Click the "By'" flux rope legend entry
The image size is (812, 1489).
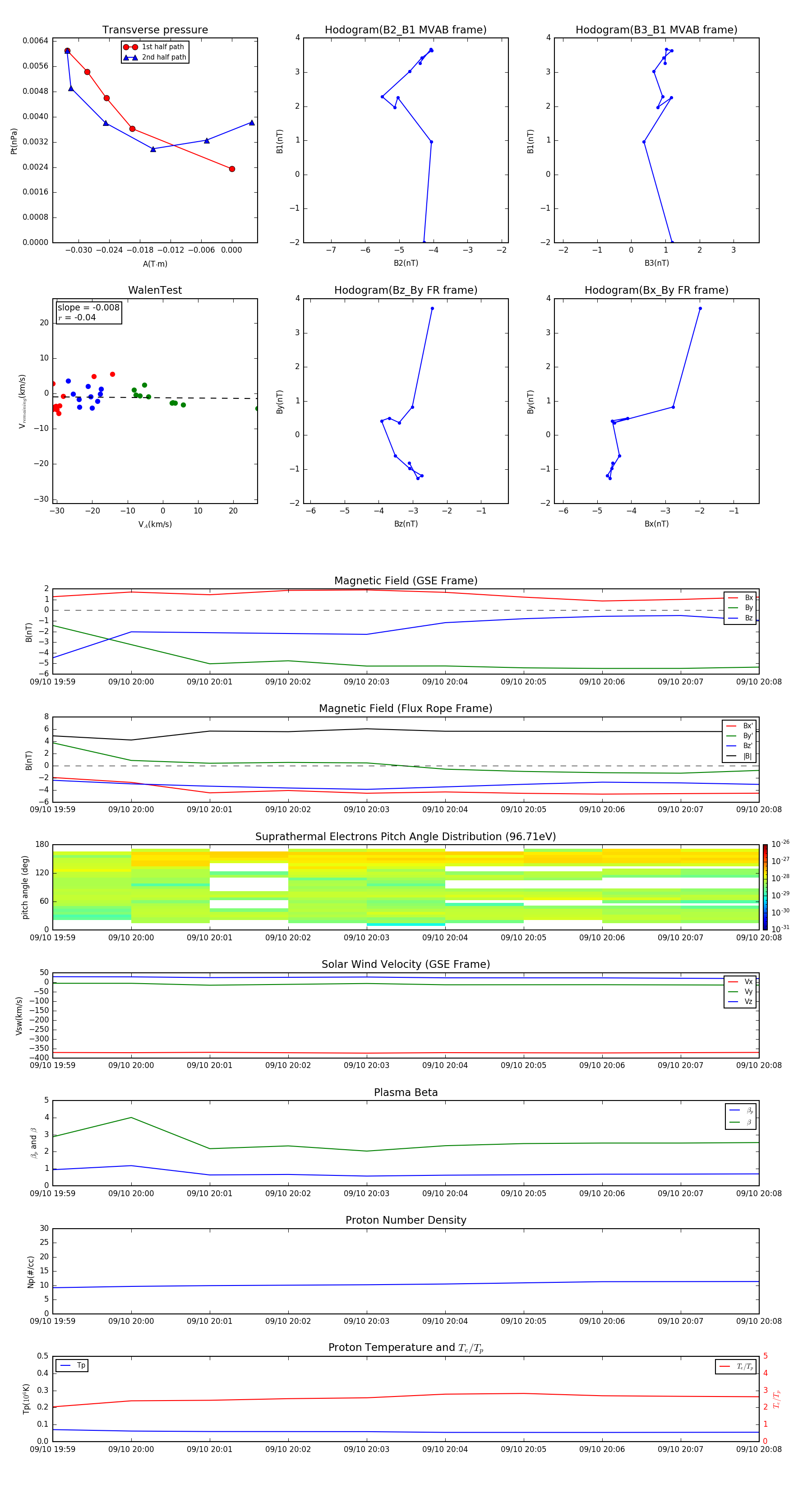pyautogui.click(x=739, y=736)
